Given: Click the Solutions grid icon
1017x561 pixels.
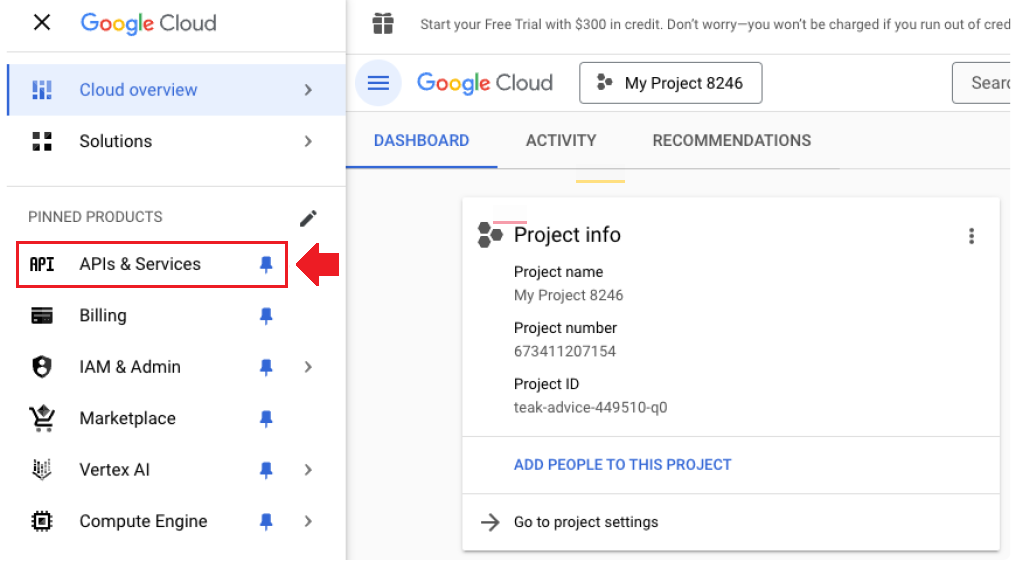Looking at the screenshot, I should pyautogui.click(x=42, y=141).
